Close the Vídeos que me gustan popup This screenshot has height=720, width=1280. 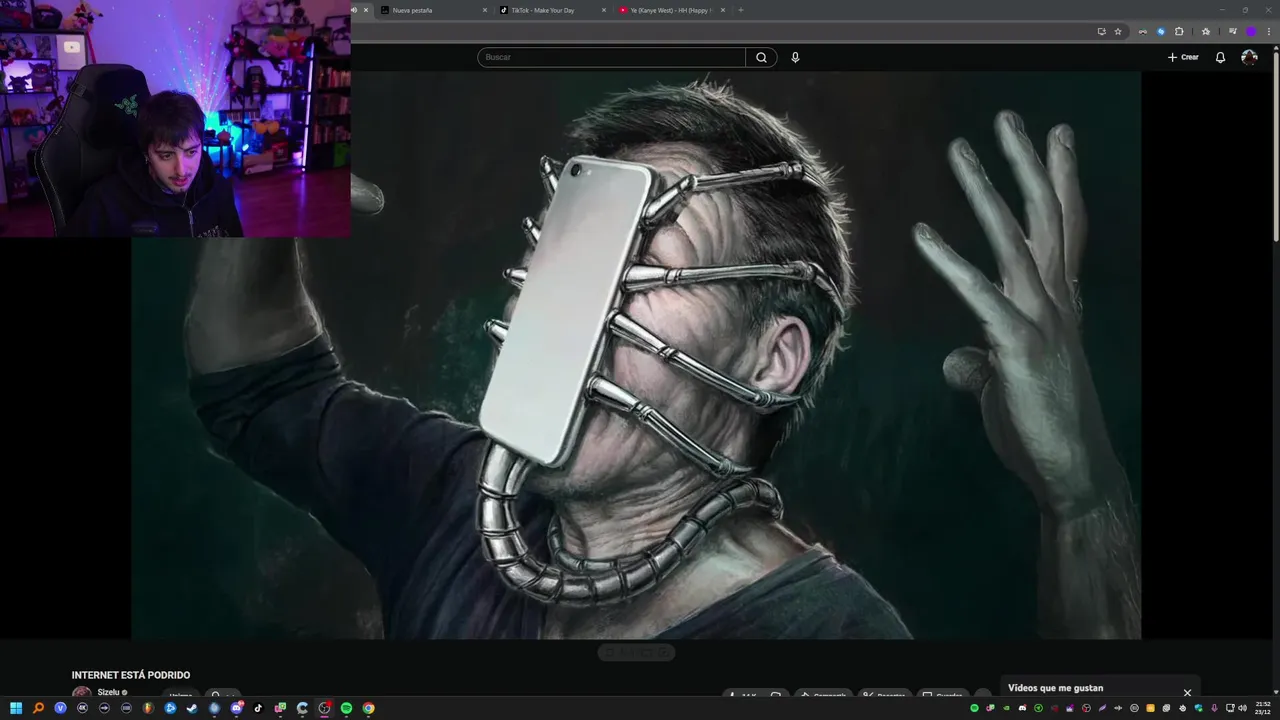click(1187, 692)
